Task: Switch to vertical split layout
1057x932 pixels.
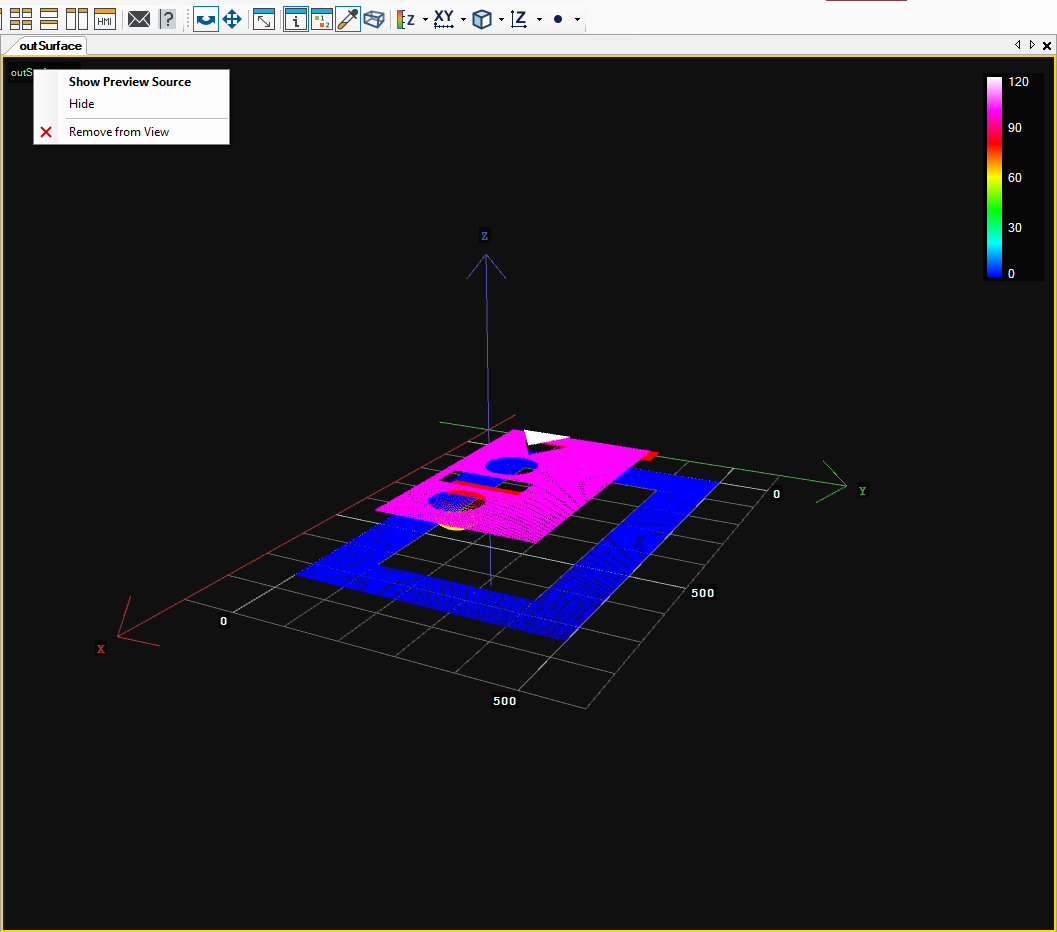Action: (x=77, y=19)
